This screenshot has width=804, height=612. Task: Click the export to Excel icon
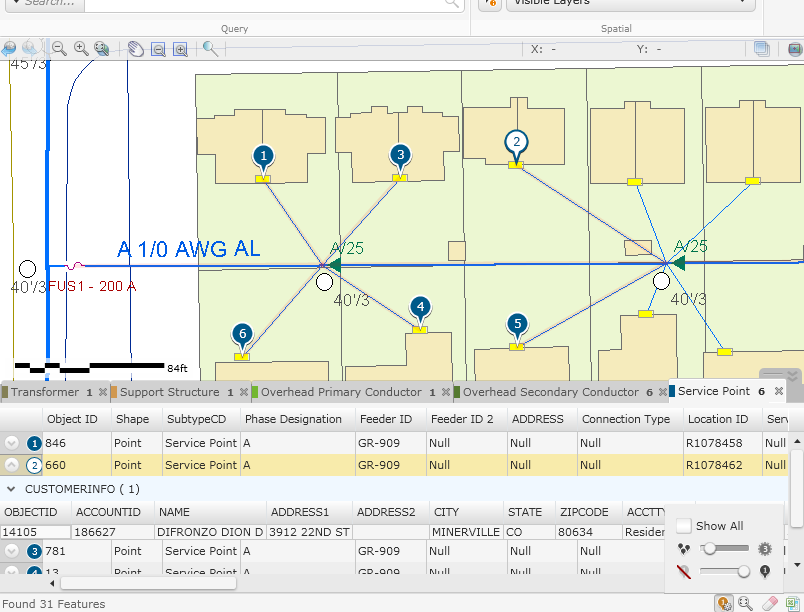tap(792, 603)
